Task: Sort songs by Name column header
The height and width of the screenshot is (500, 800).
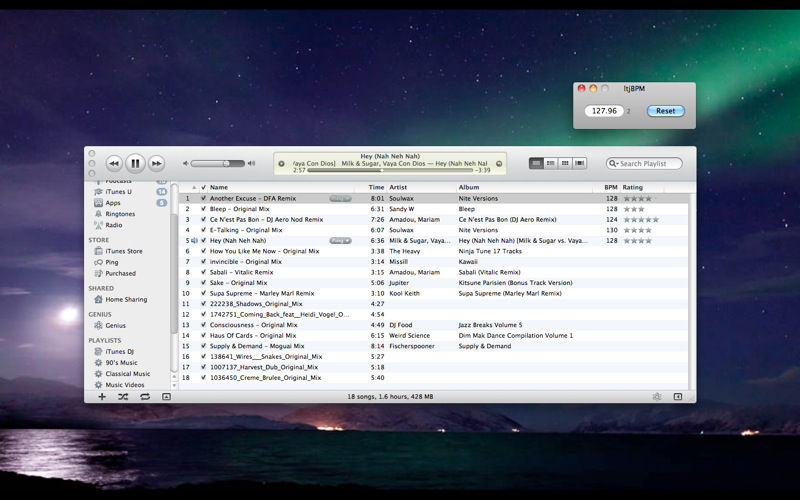Action: coord(219,188)
